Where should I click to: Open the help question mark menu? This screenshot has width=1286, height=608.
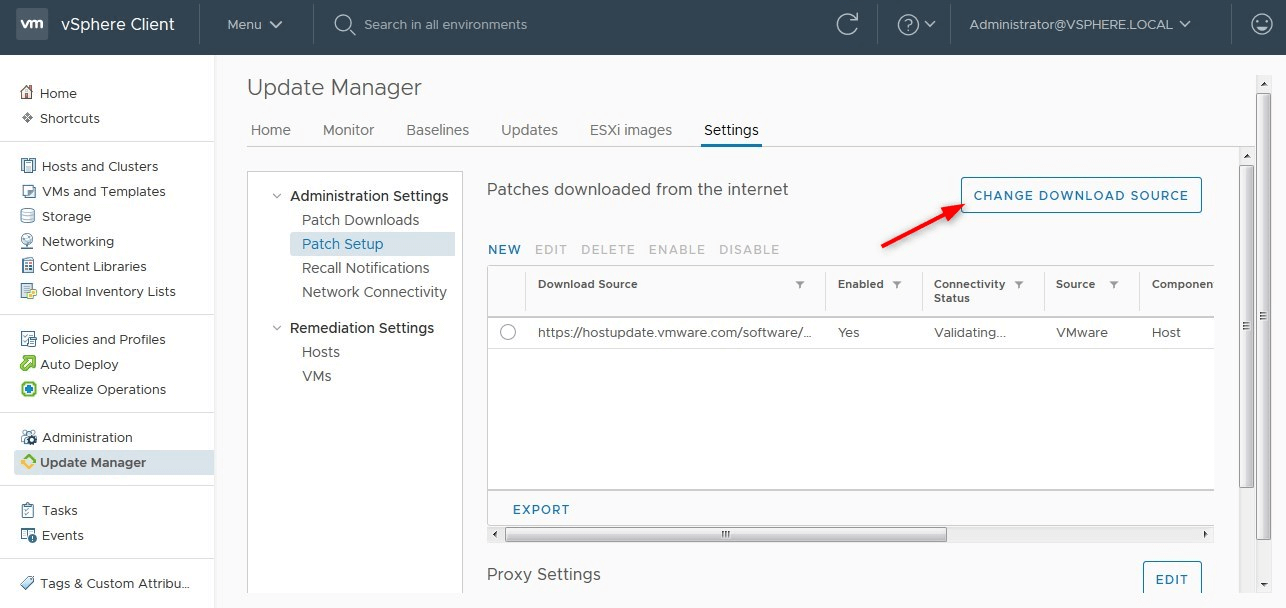[916, 24]
